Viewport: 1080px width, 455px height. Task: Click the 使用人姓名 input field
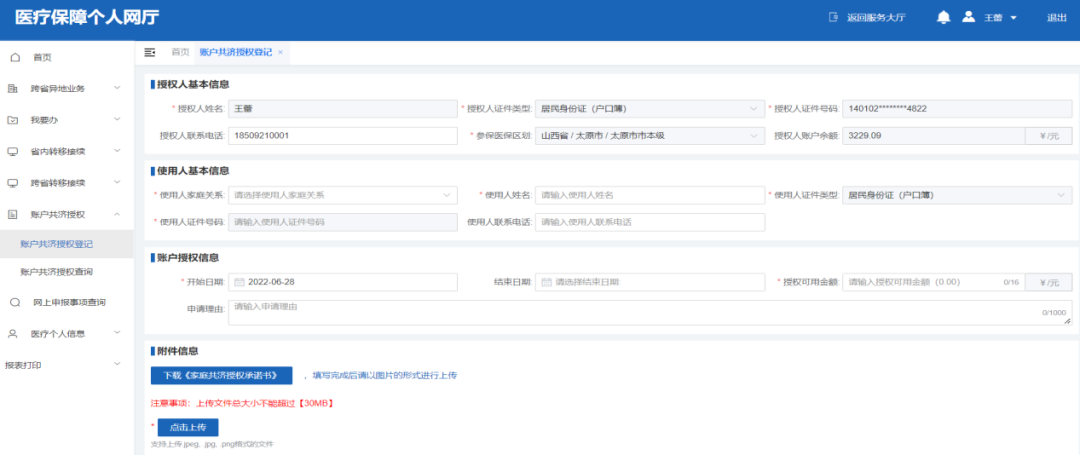649,195
